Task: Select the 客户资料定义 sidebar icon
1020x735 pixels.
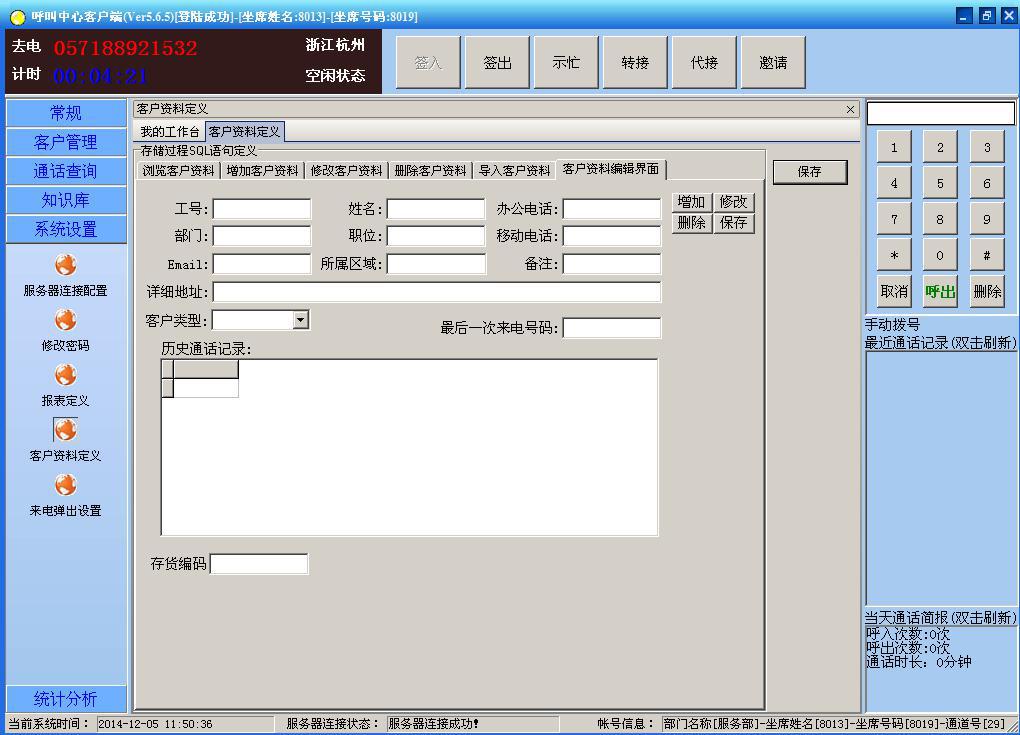Action: pos(65,431)
